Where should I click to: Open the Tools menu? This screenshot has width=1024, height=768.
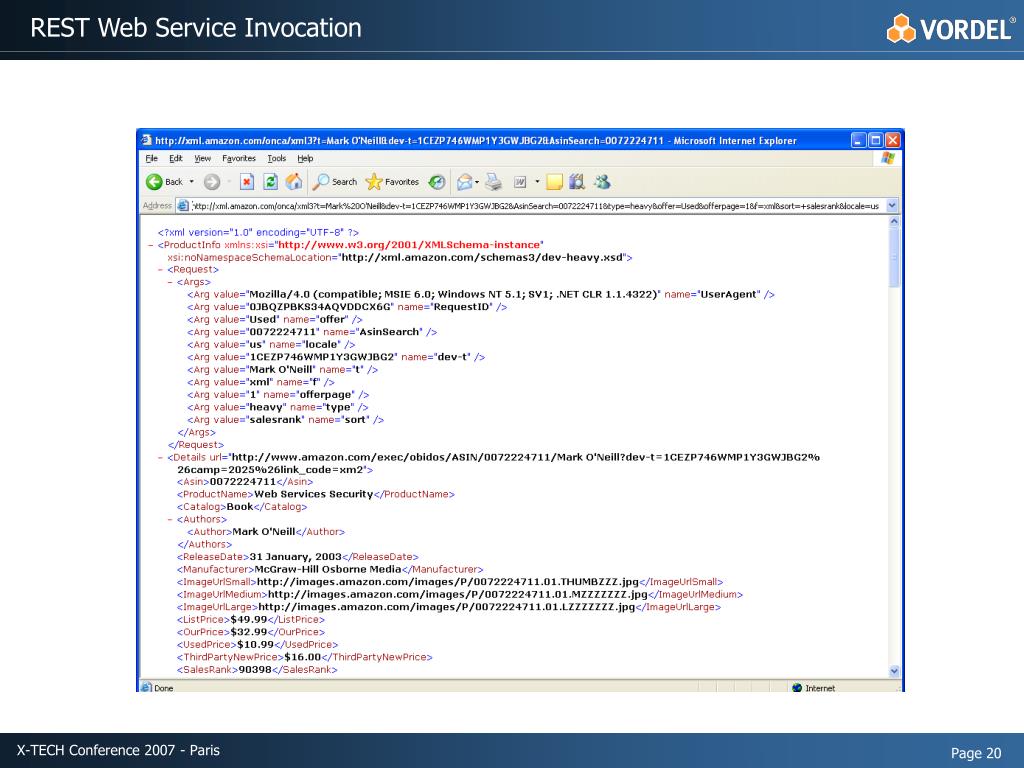point(277,158)
